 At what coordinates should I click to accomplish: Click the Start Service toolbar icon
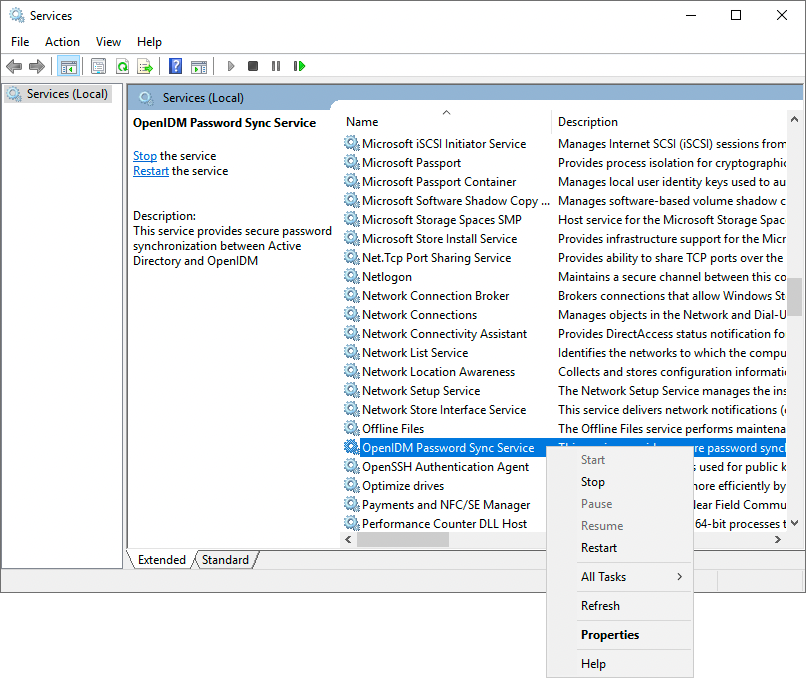231,66
